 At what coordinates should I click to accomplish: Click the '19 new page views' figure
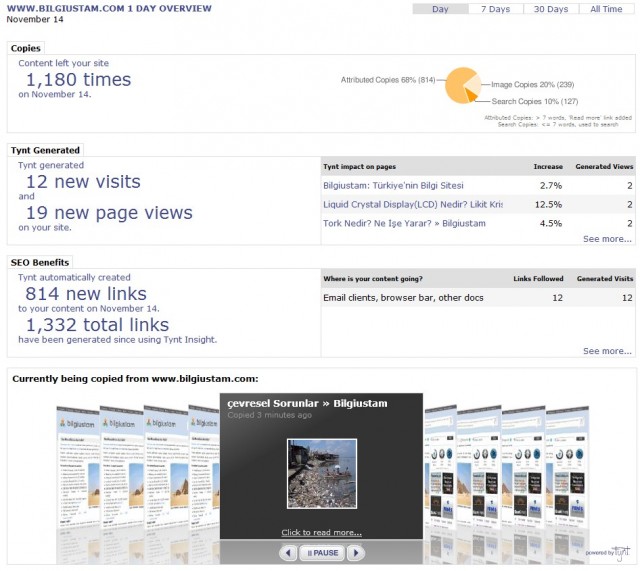click(109, 213)
